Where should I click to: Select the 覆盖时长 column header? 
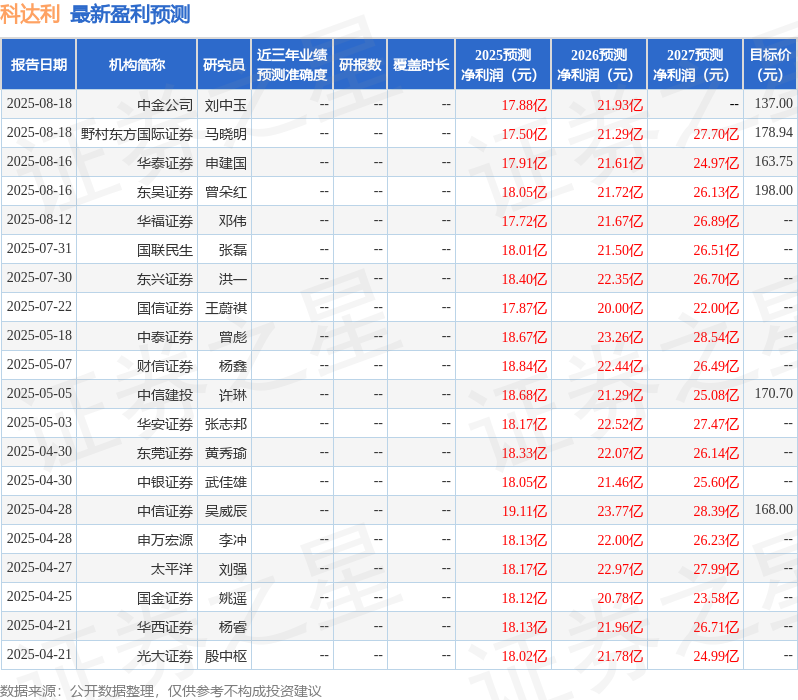pyautogui.click(x=421, y=65)
